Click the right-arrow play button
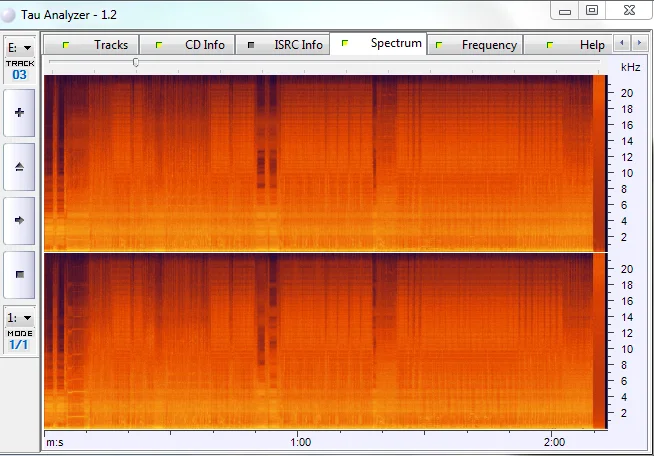The height and width of the screenshot is (456, 654). tap(19, 221)
